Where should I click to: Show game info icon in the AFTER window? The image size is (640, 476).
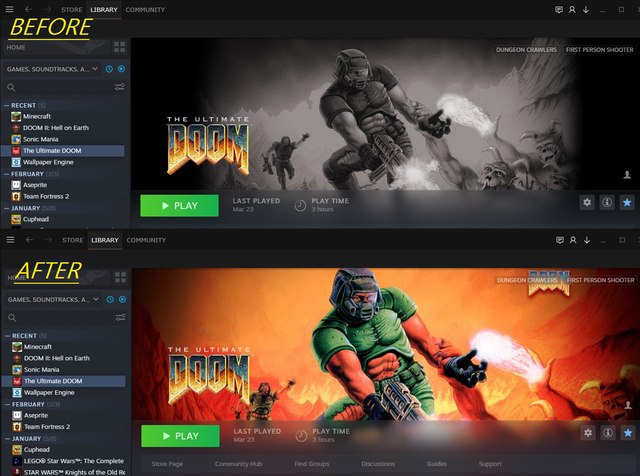(x=606, y=433)
